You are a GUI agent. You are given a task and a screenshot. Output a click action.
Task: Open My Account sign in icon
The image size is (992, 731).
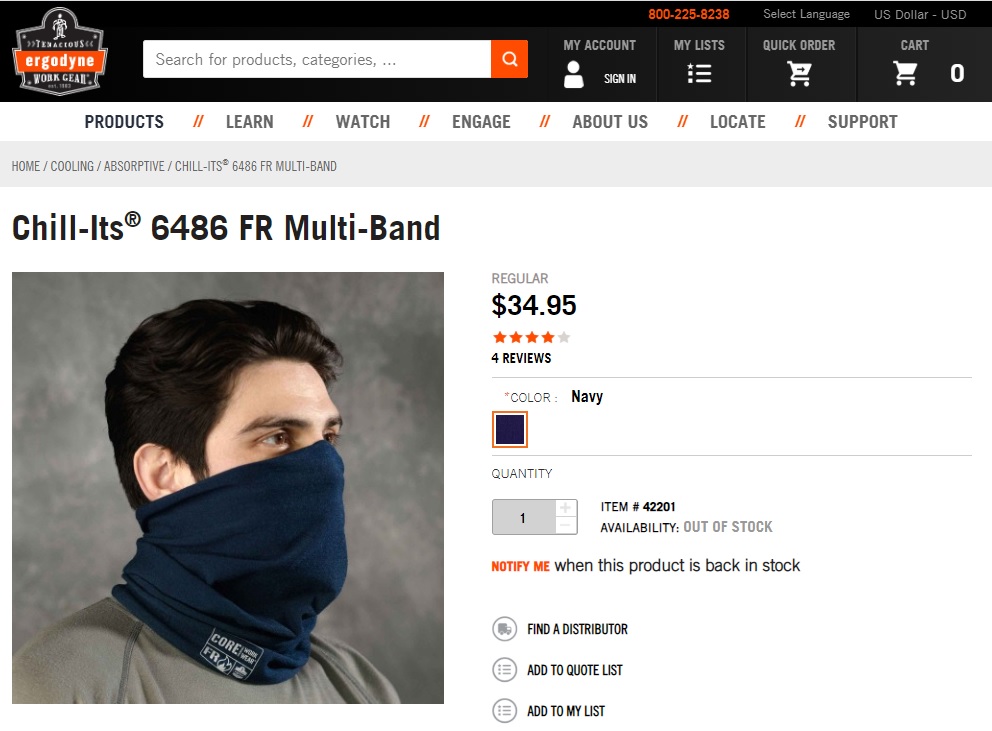[x=574, y=75]
